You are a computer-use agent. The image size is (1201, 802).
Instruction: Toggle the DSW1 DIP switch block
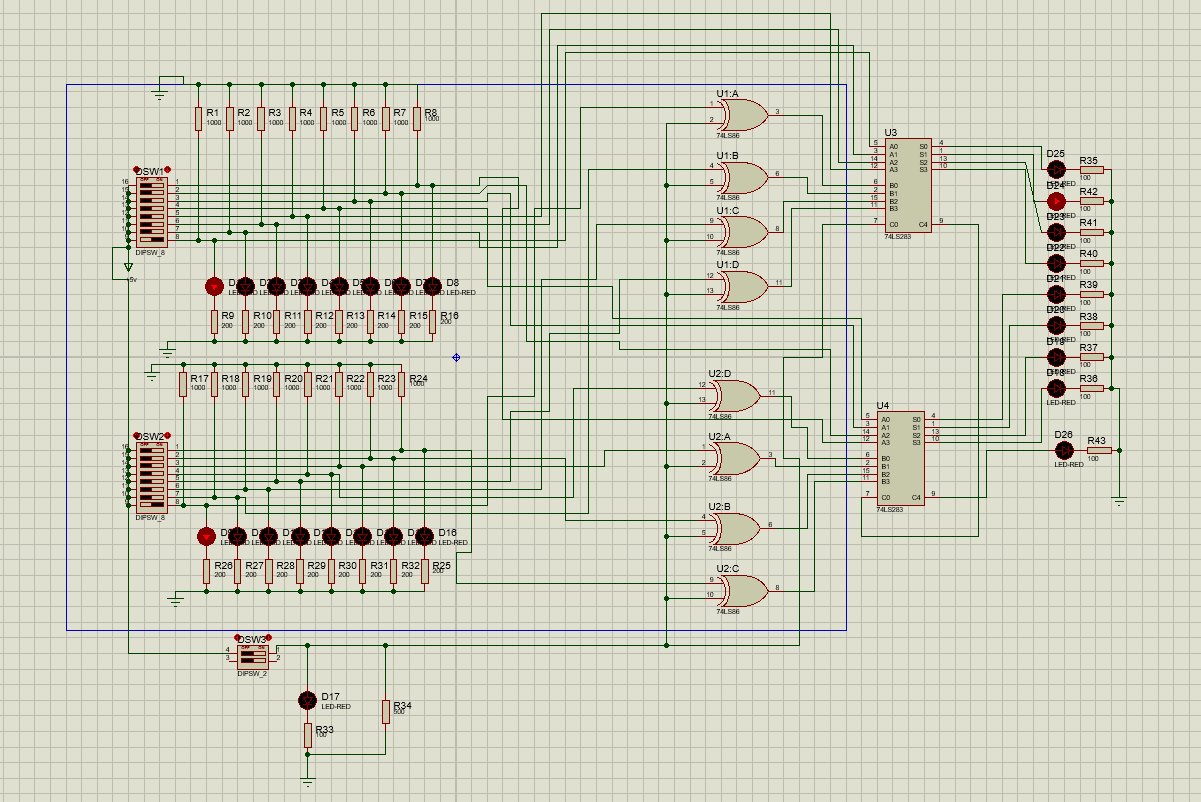[152, 211]
